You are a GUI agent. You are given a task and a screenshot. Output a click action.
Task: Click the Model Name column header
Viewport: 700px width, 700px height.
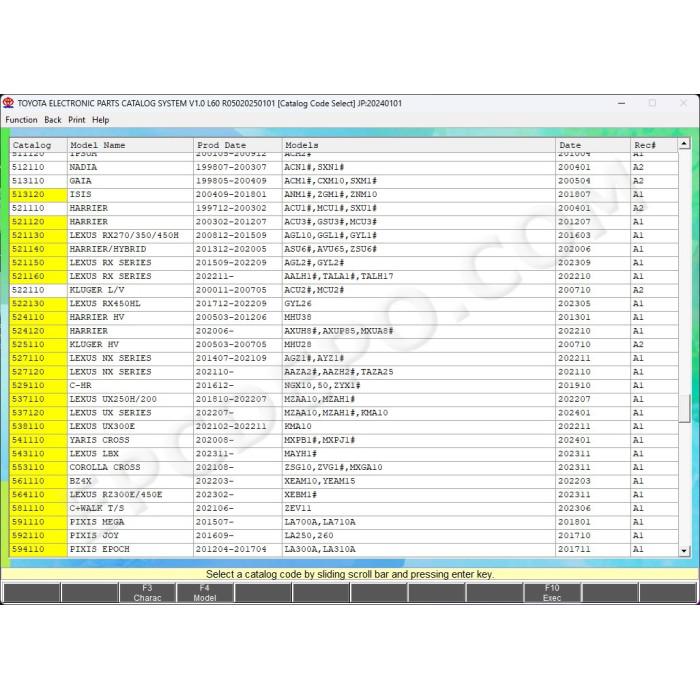(130, 145)
